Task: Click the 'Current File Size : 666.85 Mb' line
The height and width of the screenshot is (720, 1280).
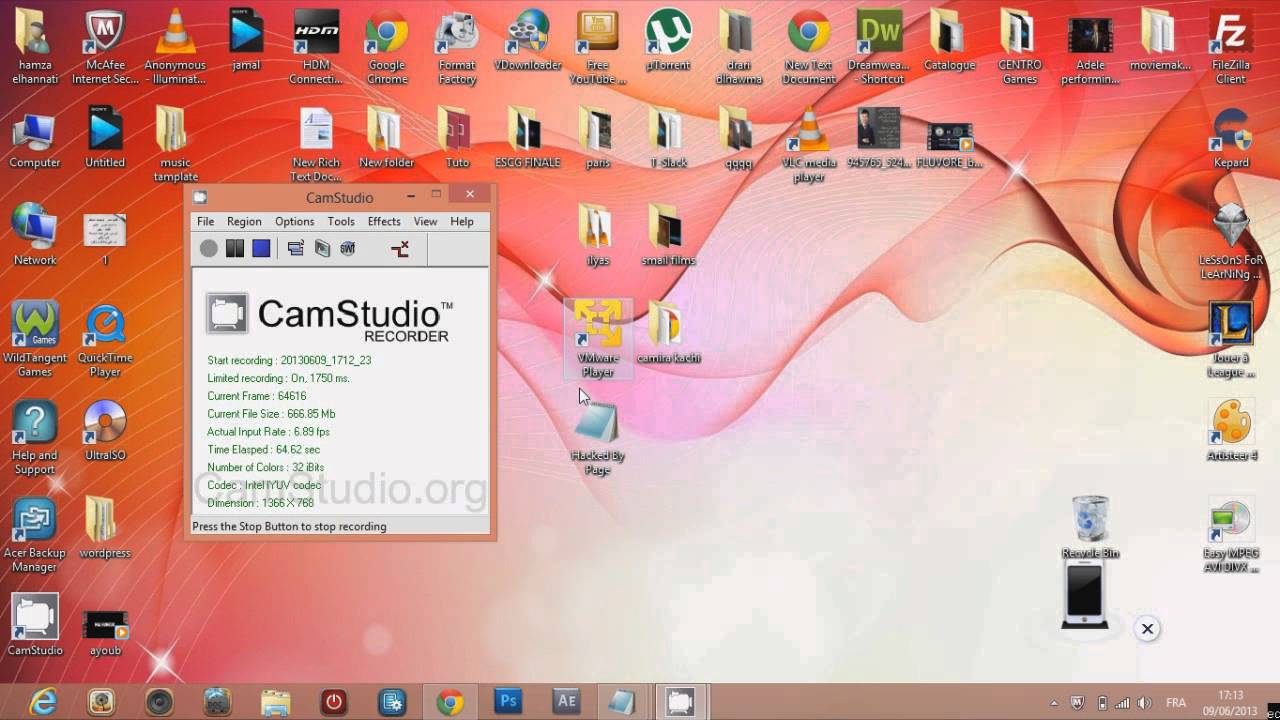Action: [x=271, y=414]
